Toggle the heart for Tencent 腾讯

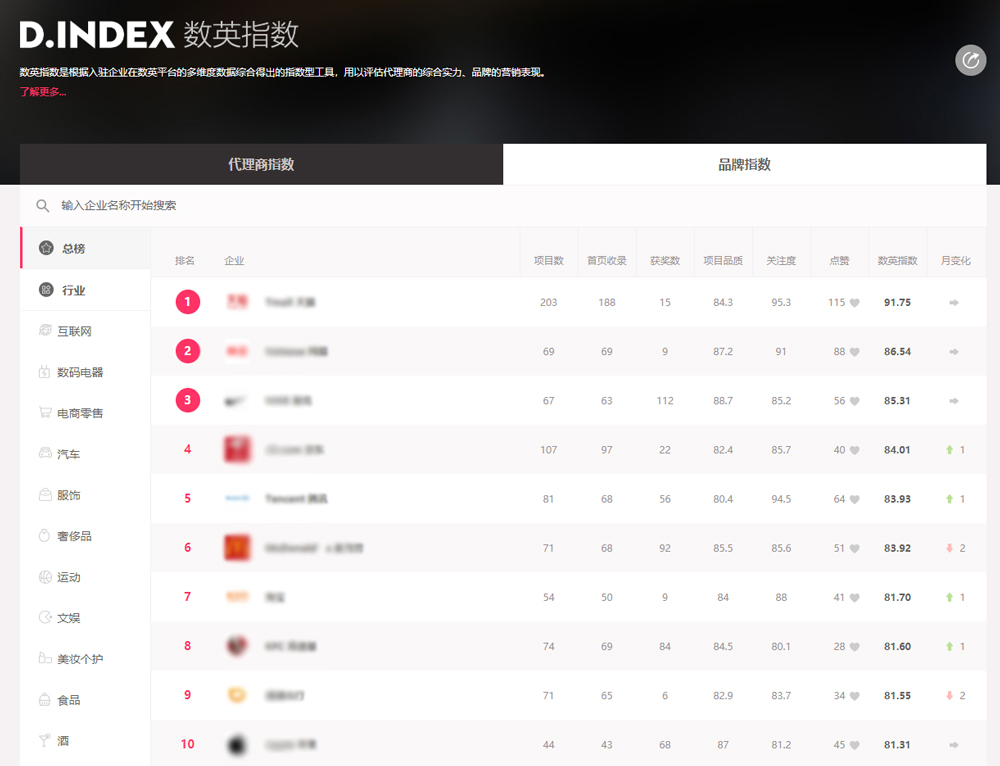(855, 498)
